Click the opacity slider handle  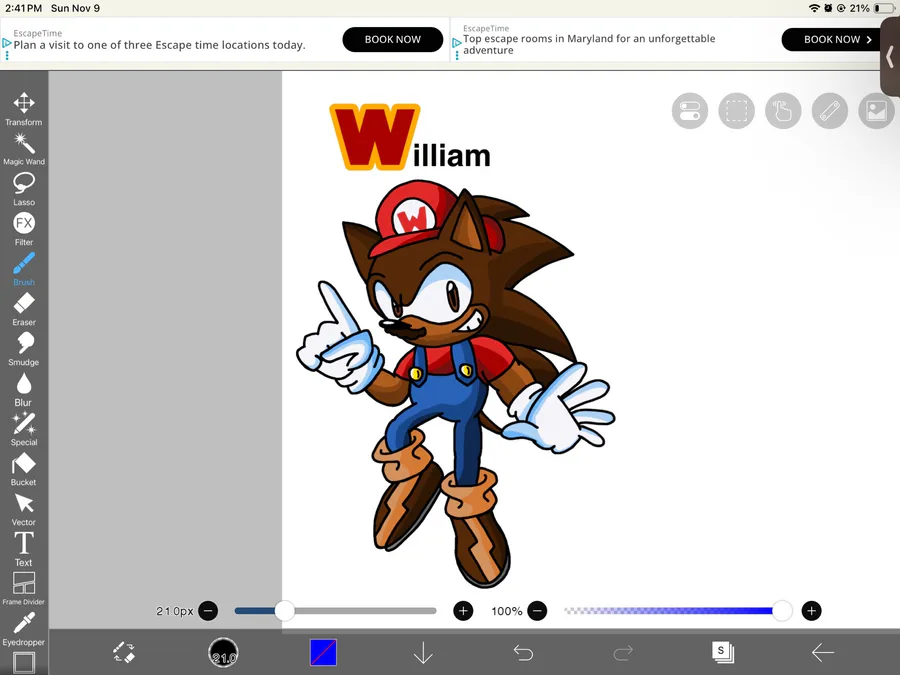(782, 611)
